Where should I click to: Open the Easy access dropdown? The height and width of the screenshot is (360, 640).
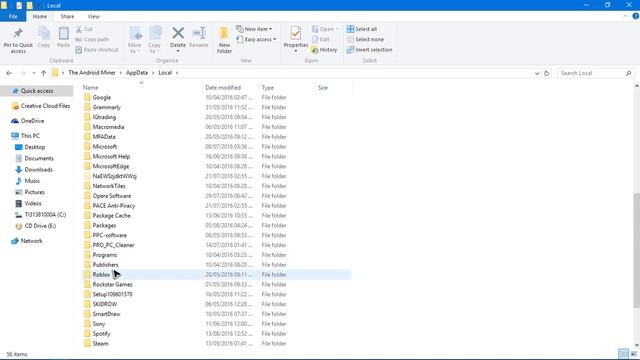[256, 40]
